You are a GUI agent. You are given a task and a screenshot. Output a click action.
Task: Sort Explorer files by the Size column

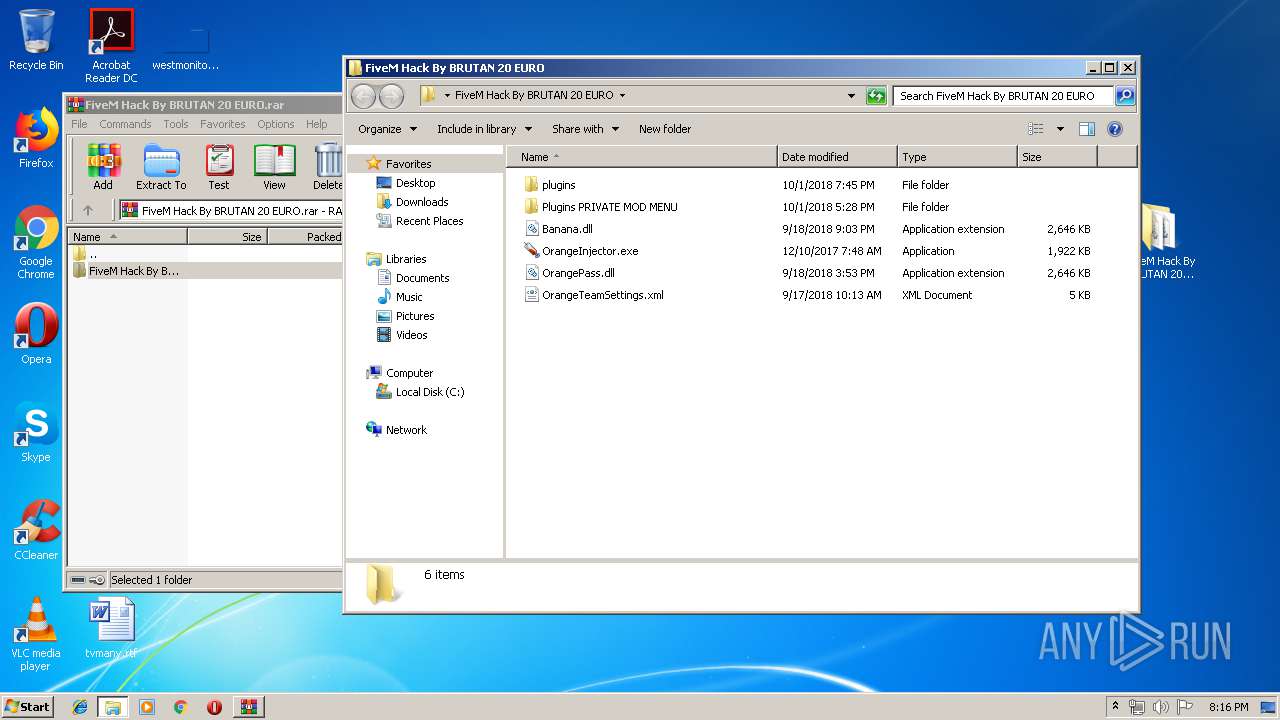[x=1057, y=157]
